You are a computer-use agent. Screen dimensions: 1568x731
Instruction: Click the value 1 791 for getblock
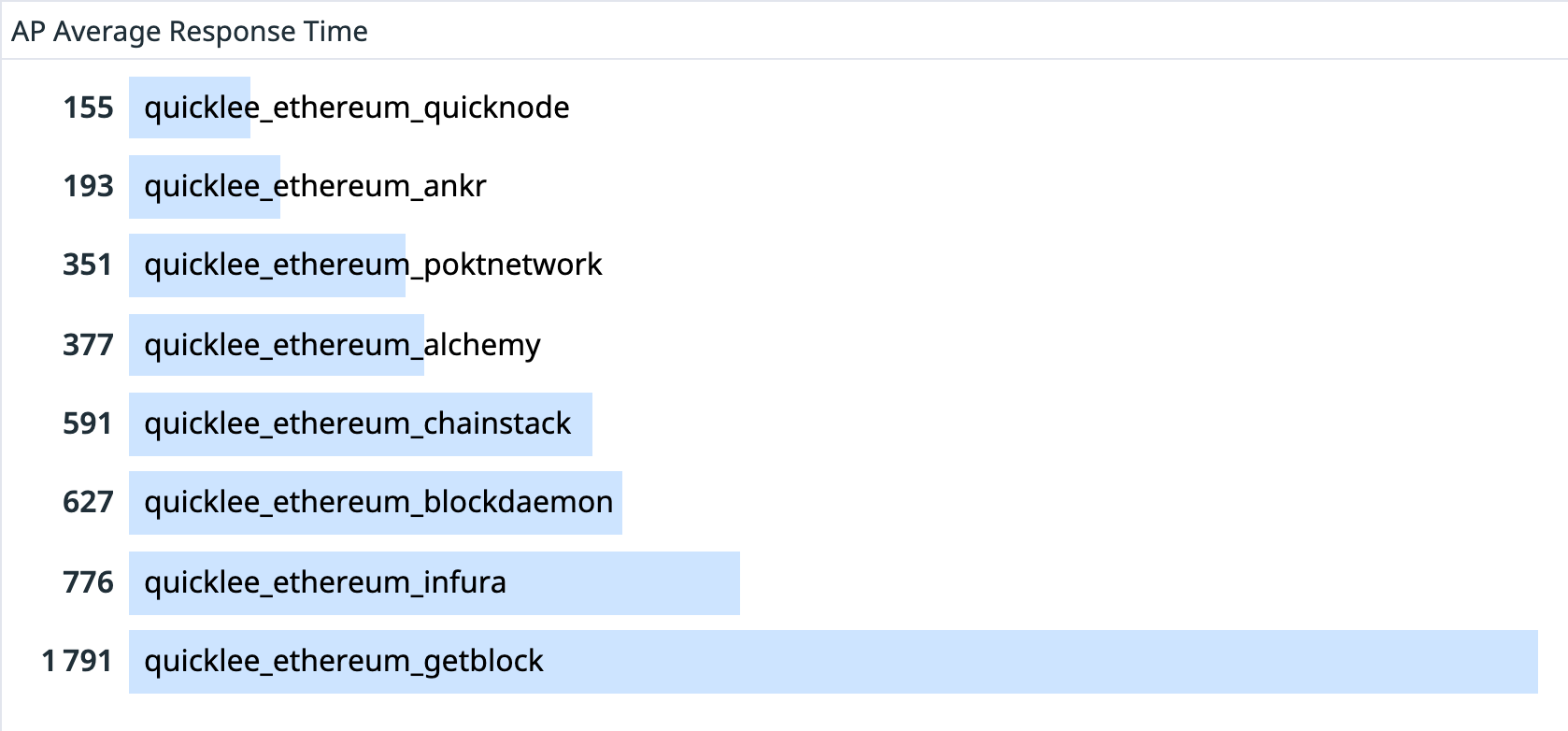click(77, 661)
